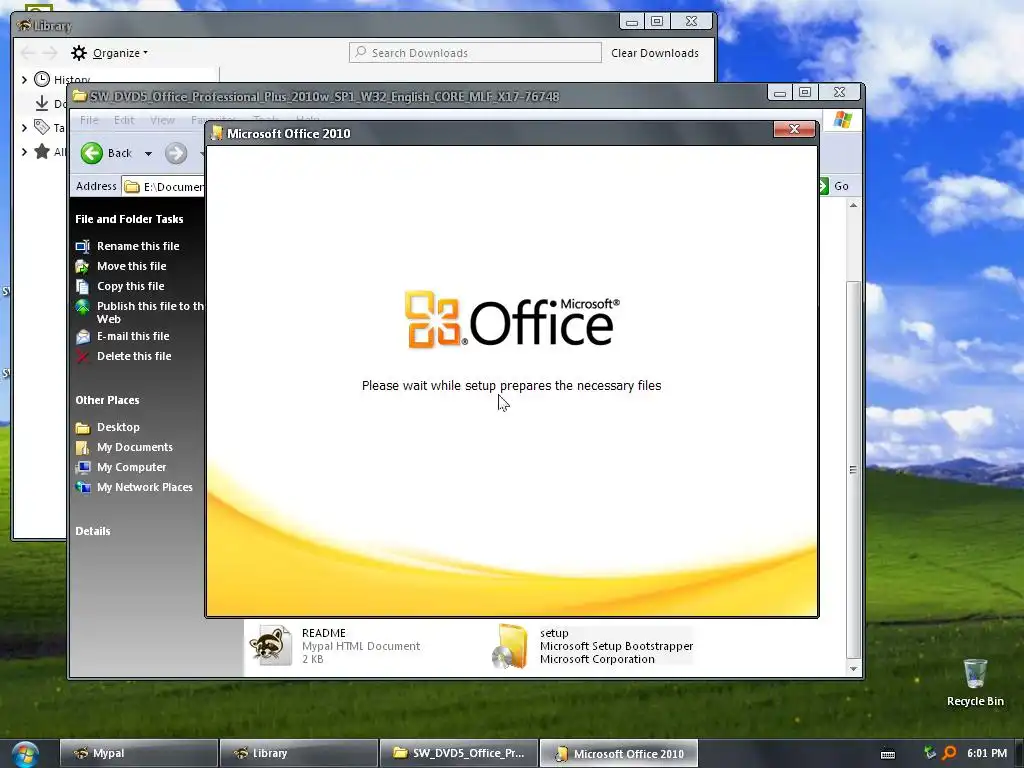This screenshot has width=1024, height=768.
Task: Click the 'Mypal HTML Document' text
Action: 361,646
